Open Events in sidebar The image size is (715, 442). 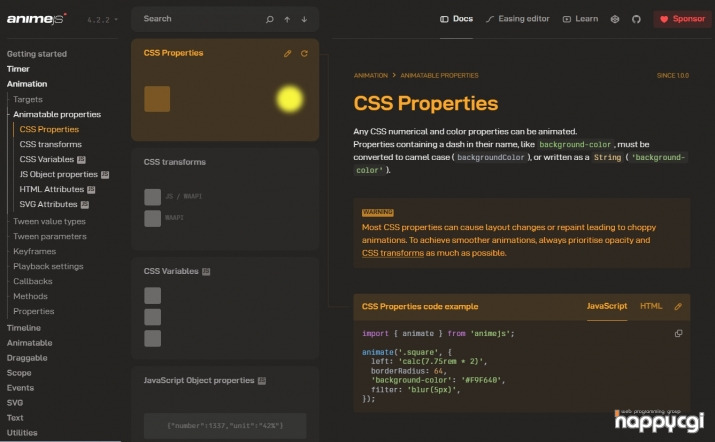point(21,388)
